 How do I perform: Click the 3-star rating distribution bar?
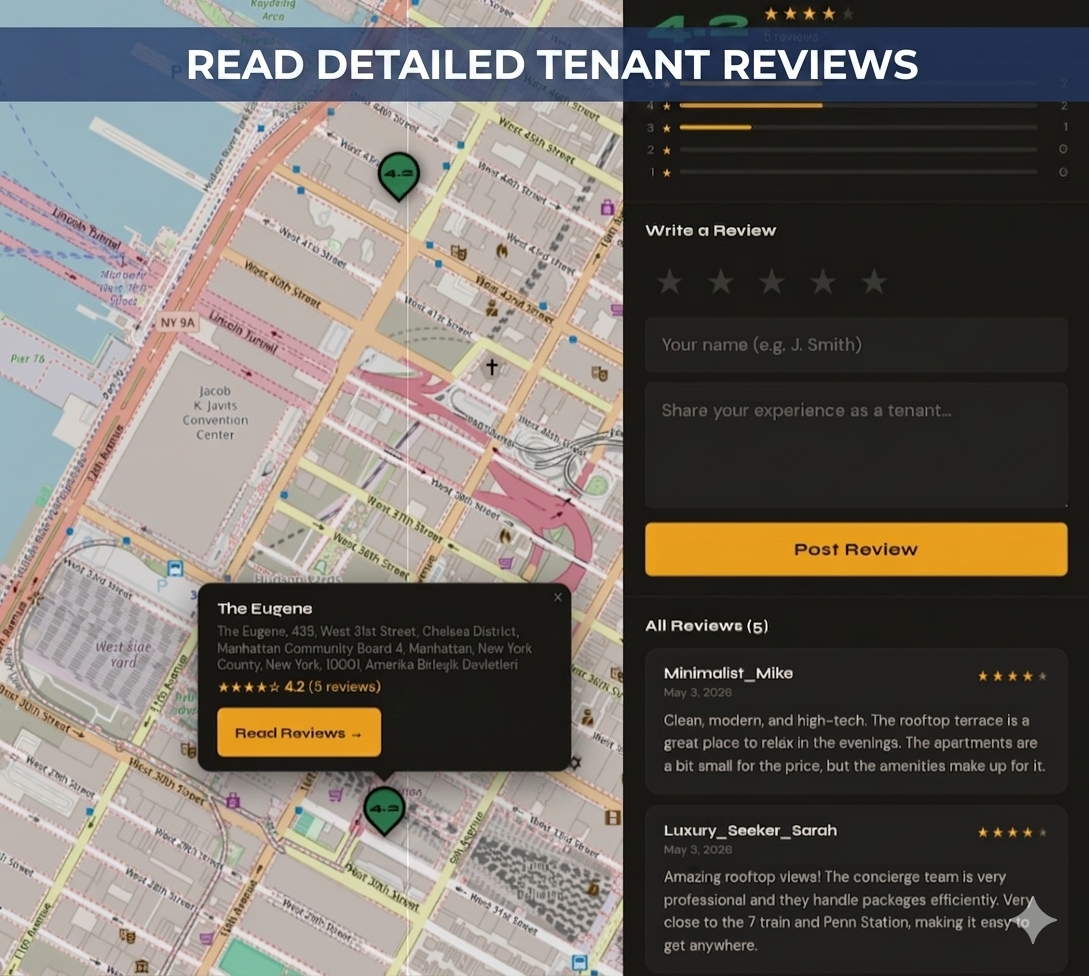coord(858,128)
